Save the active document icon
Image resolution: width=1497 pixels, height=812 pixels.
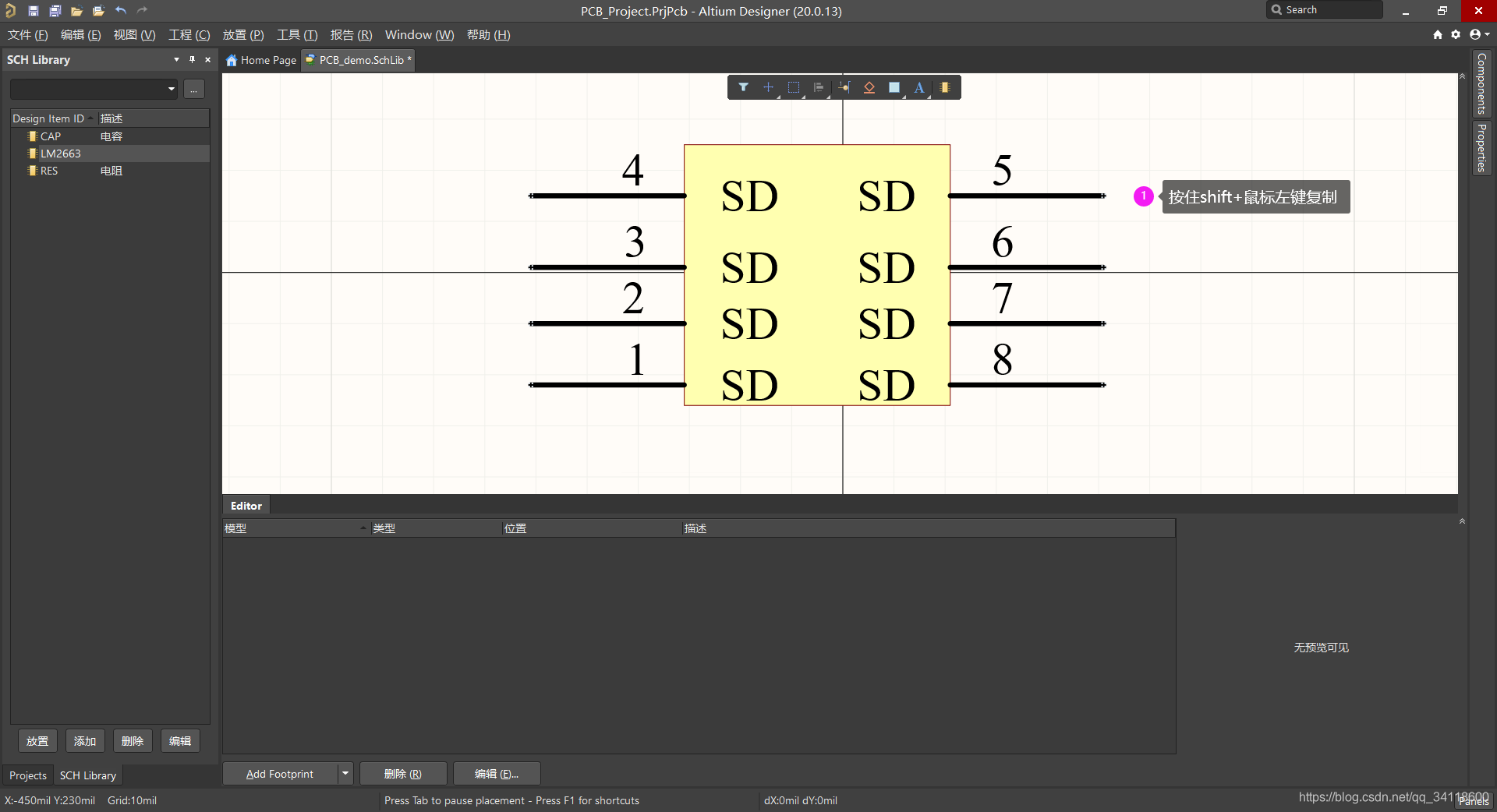[33, 11]
